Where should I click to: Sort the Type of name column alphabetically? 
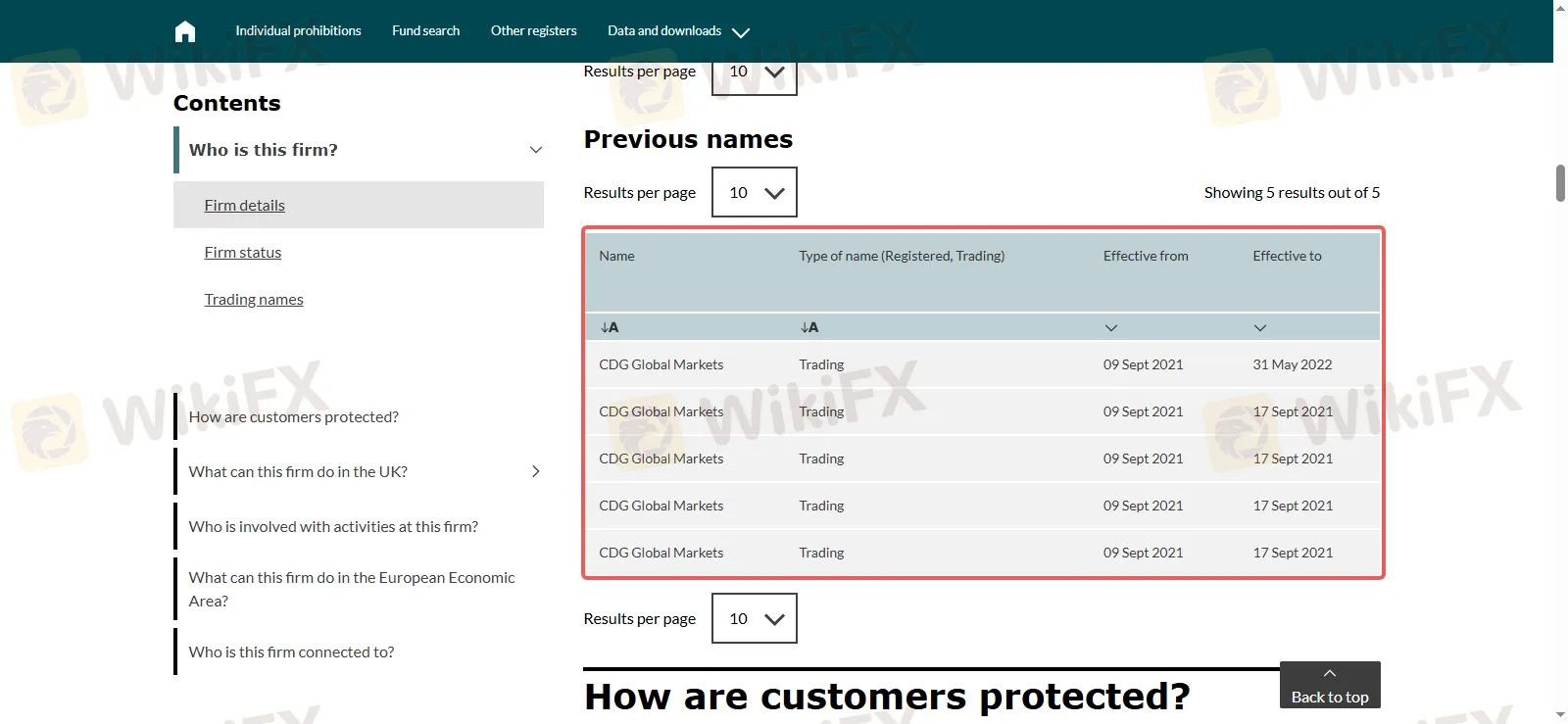click(809, 327)
